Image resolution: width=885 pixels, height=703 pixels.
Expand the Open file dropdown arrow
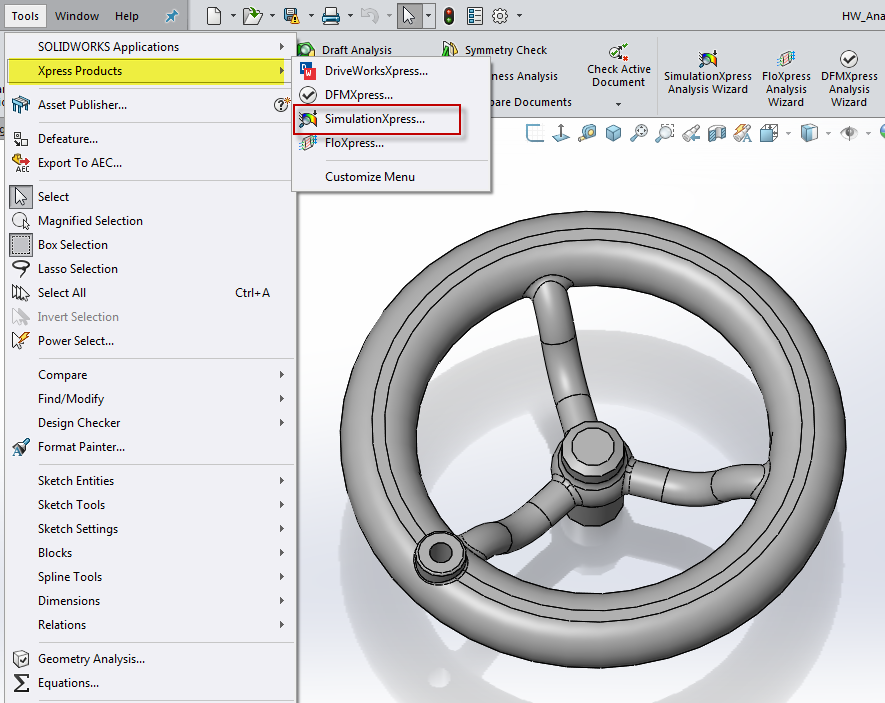coord(273,16)
